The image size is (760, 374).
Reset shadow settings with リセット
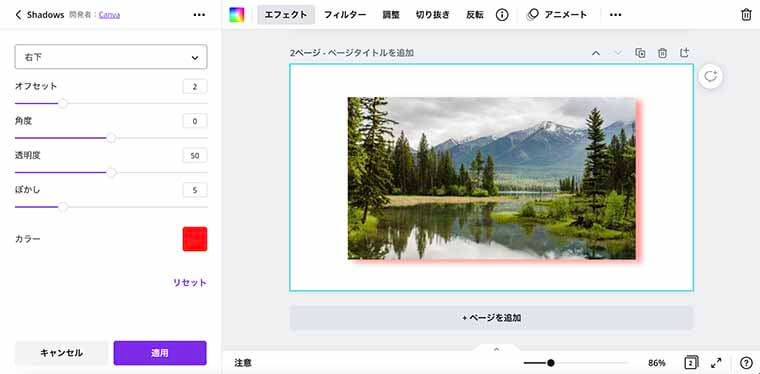coord(190,282)
